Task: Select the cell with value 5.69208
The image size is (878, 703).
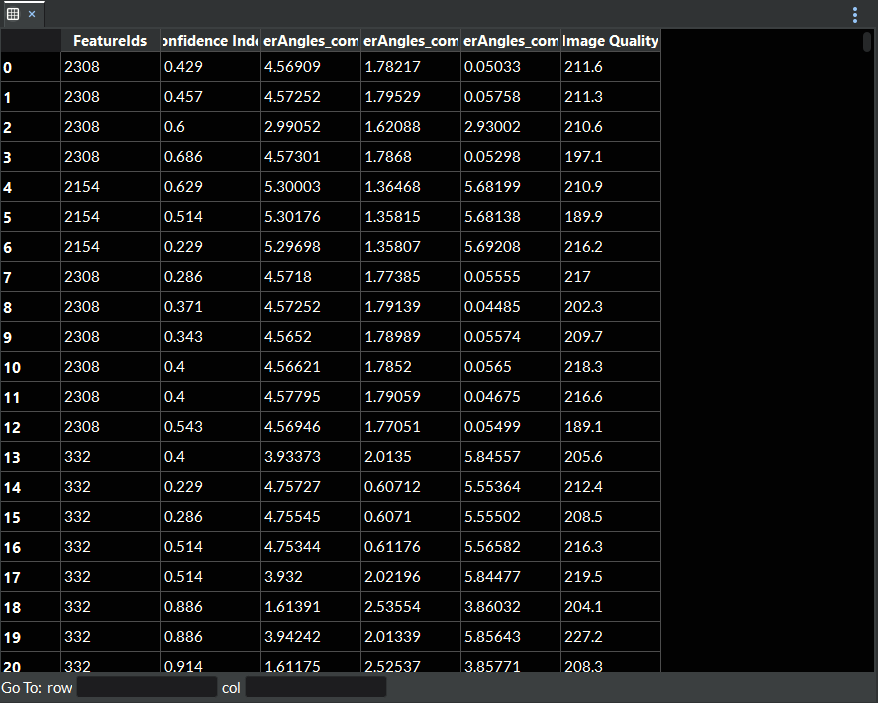Action: (x=510, y=247)
